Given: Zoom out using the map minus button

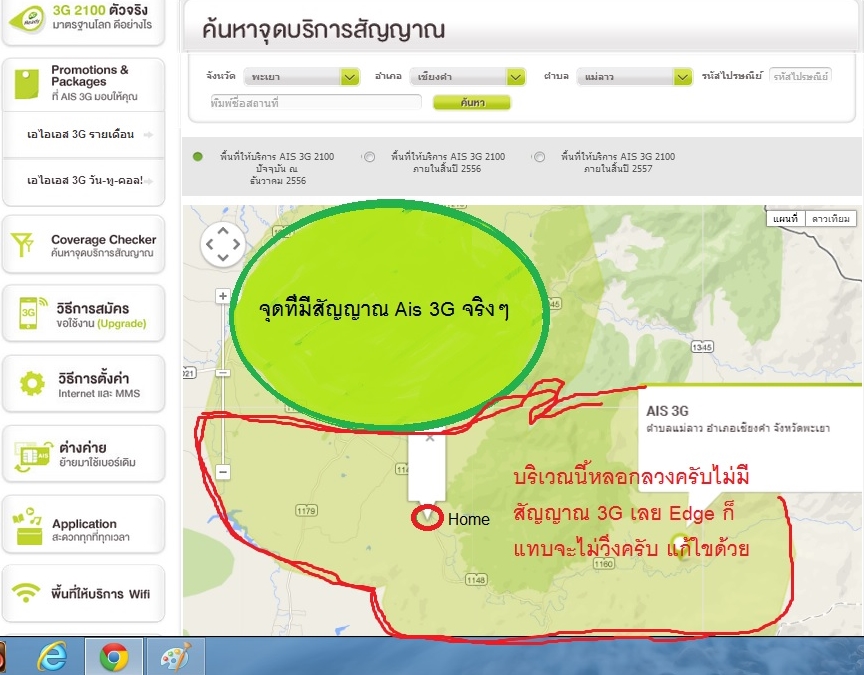Looking at the screenshot, I should pos(223,472).
